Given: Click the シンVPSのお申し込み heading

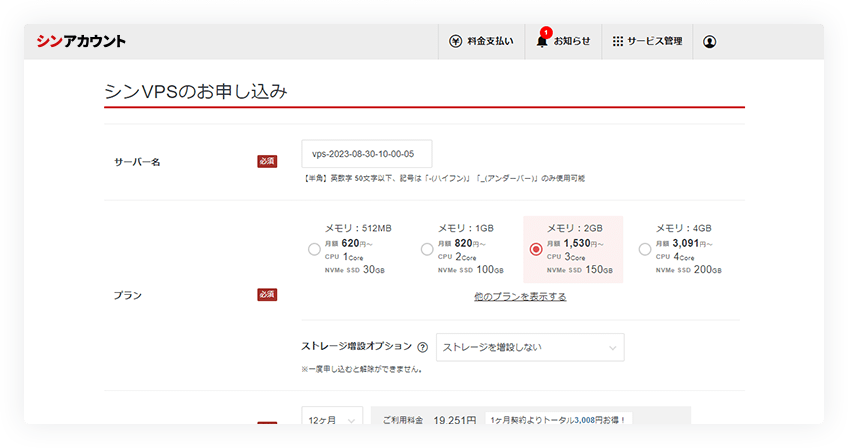Looking at the screenshot, I should (196, 91).
